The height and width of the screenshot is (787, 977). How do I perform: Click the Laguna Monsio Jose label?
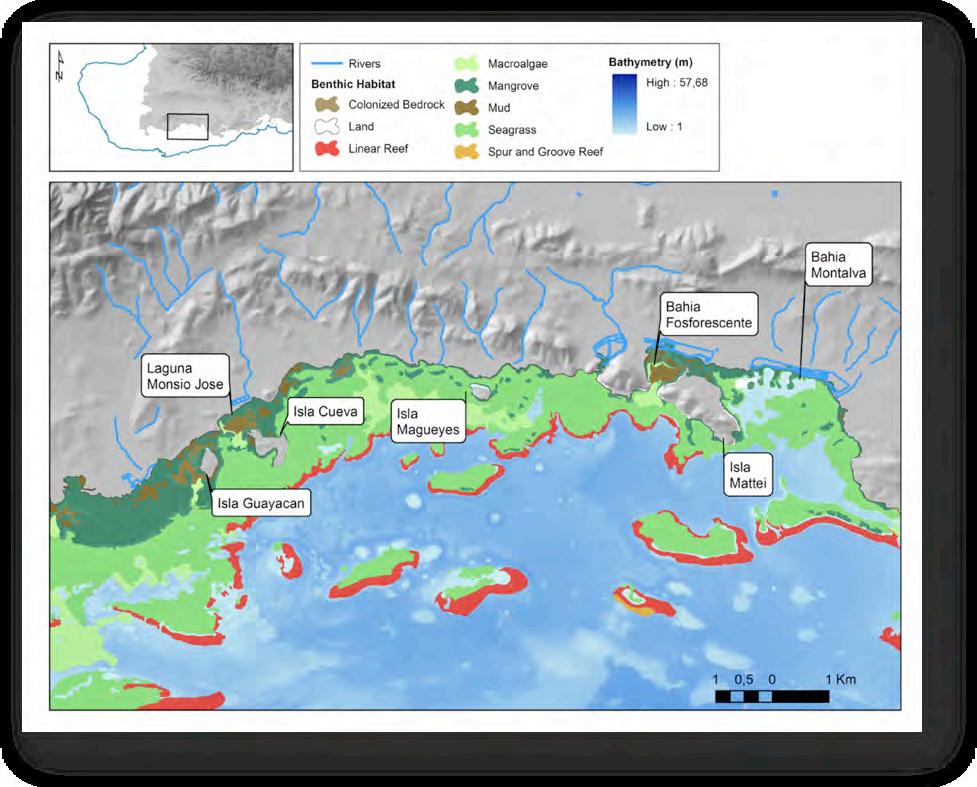185,376
